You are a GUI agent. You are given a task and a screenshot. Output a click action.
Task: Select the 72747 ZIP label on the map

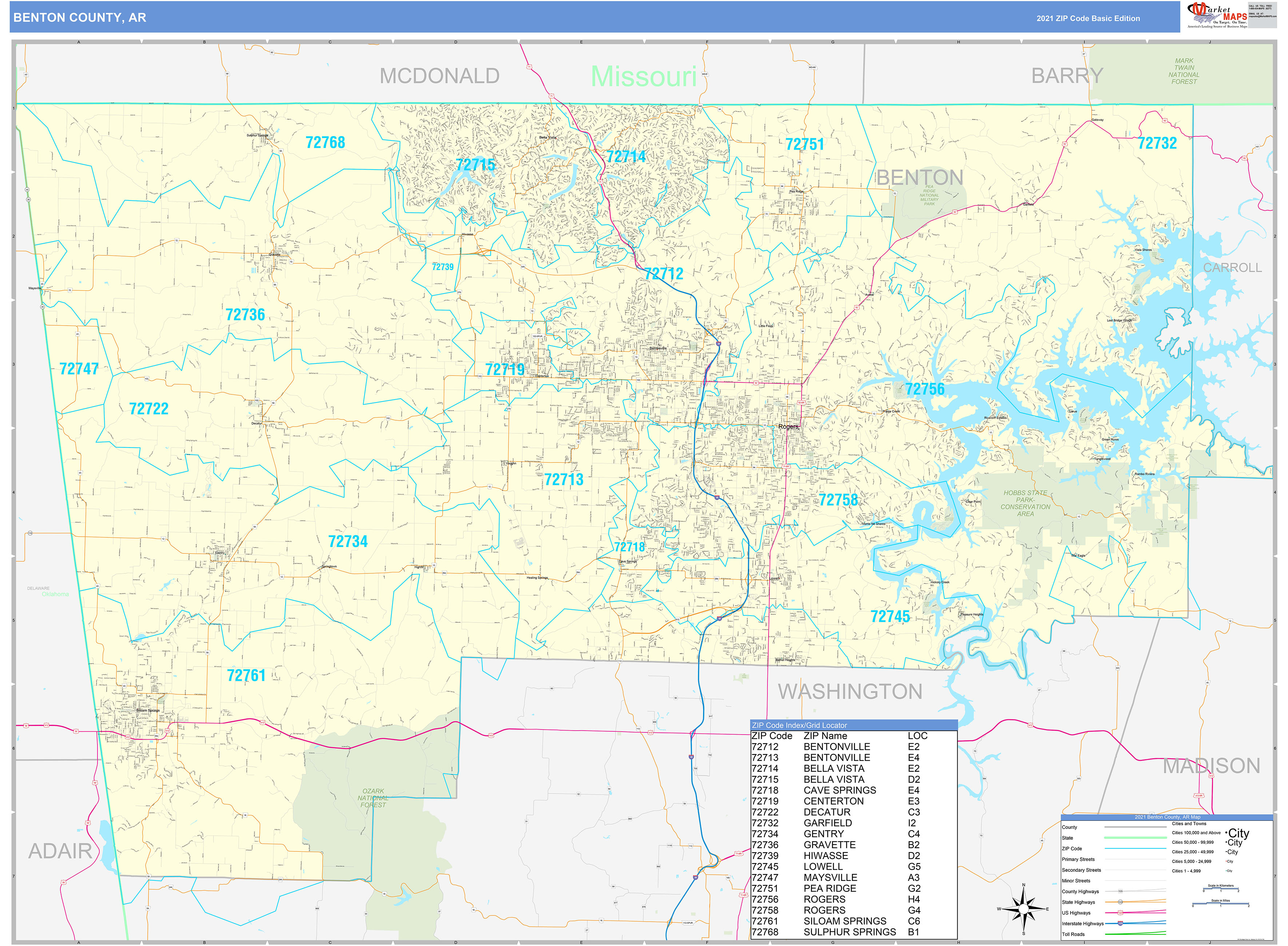tap(79, 369)
